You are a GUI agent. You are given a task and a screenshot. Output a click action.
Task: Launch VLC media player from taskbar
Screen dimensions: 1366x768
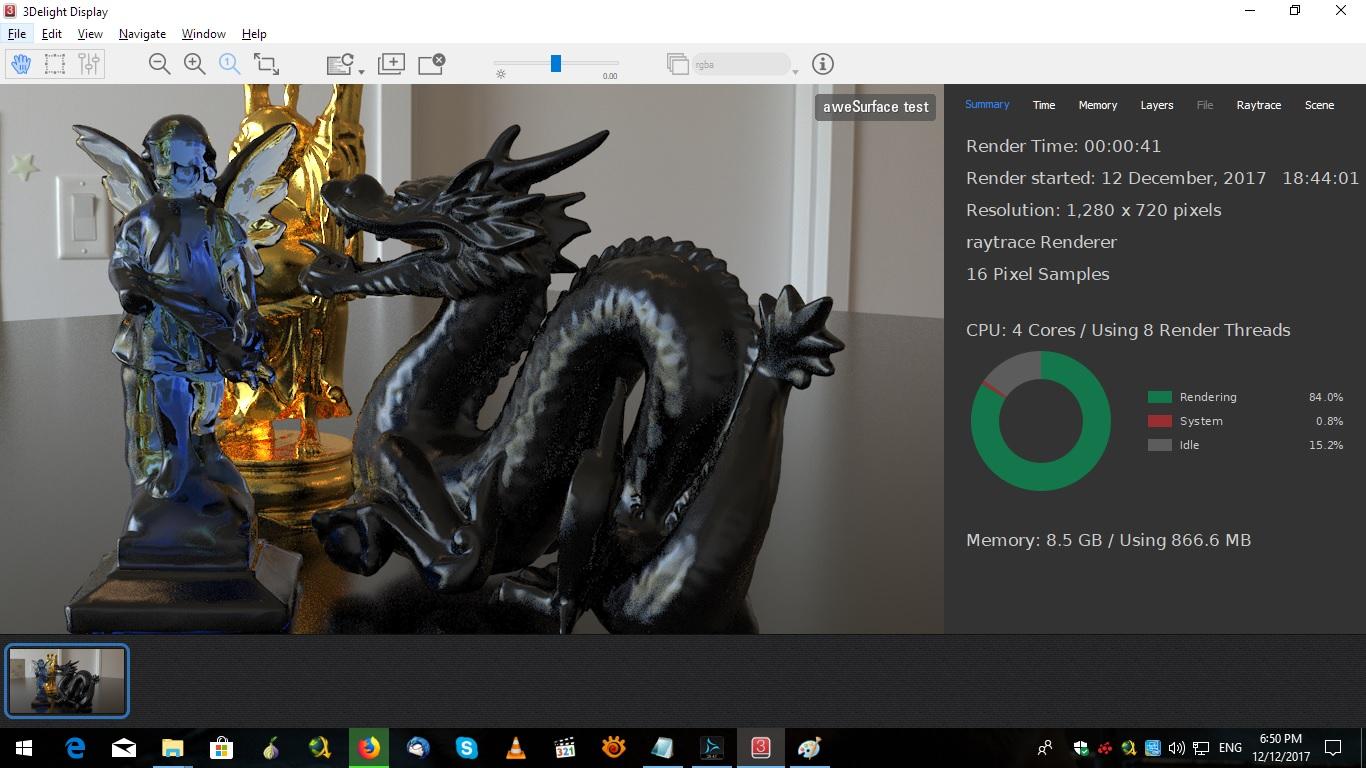tap(516, 747)
